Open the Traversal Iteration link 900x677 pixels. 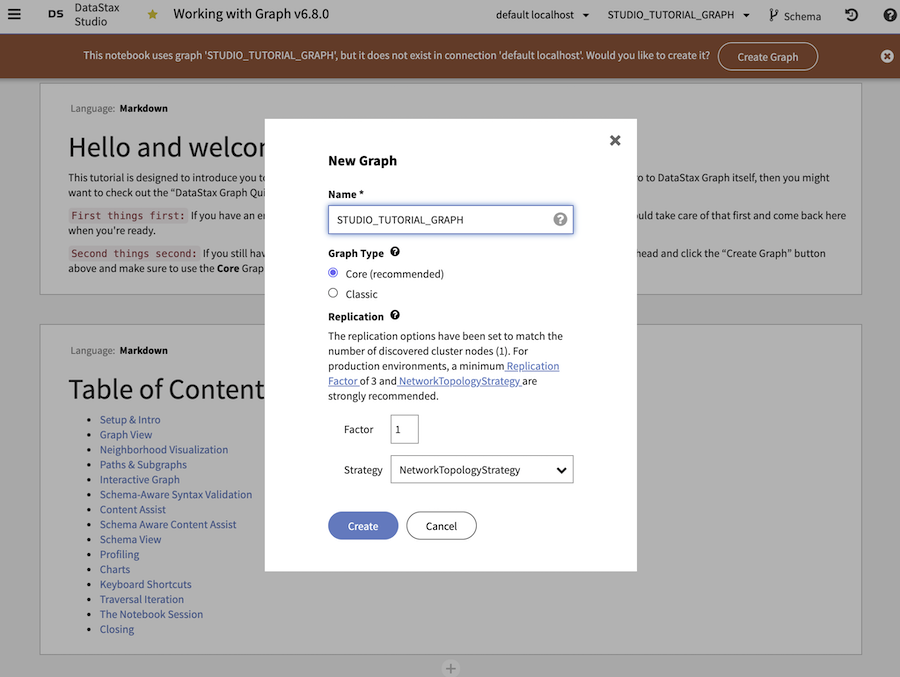[x=142, y=599]
